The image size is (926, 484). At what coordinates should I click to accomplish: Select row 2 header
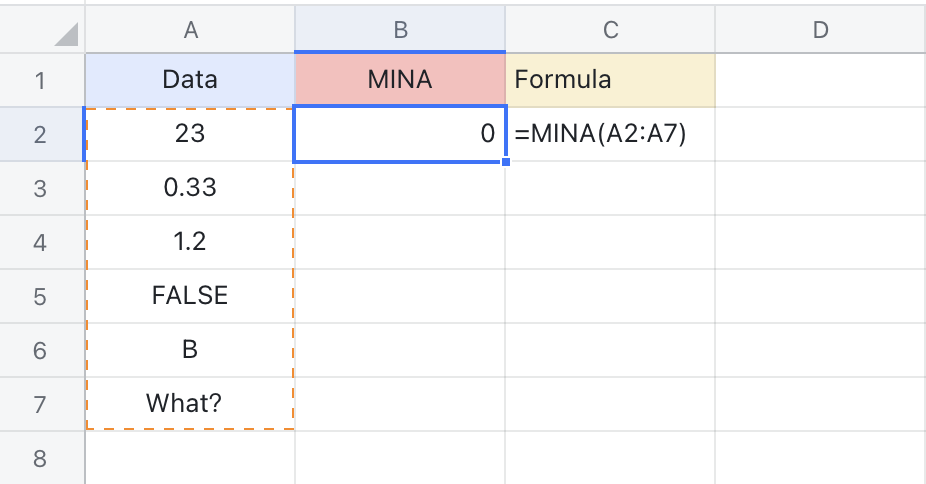(41, 134)
